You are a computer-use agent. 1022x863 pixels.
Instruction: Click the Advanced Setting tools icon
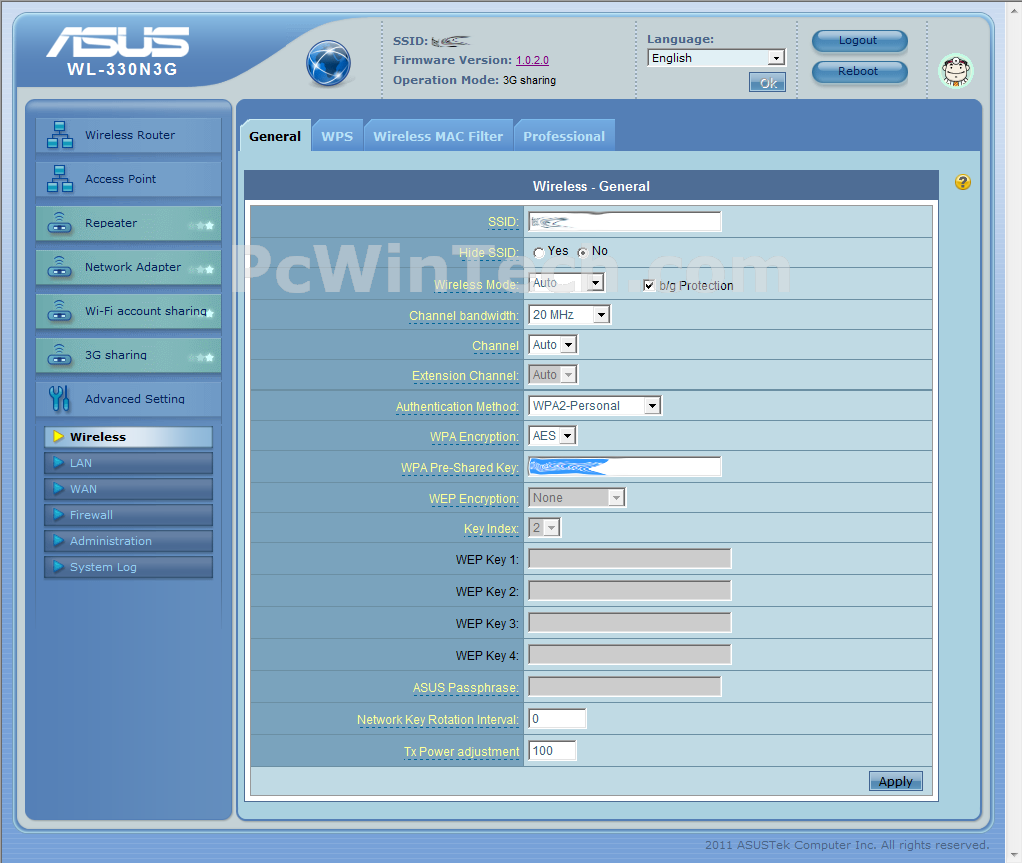59,398
